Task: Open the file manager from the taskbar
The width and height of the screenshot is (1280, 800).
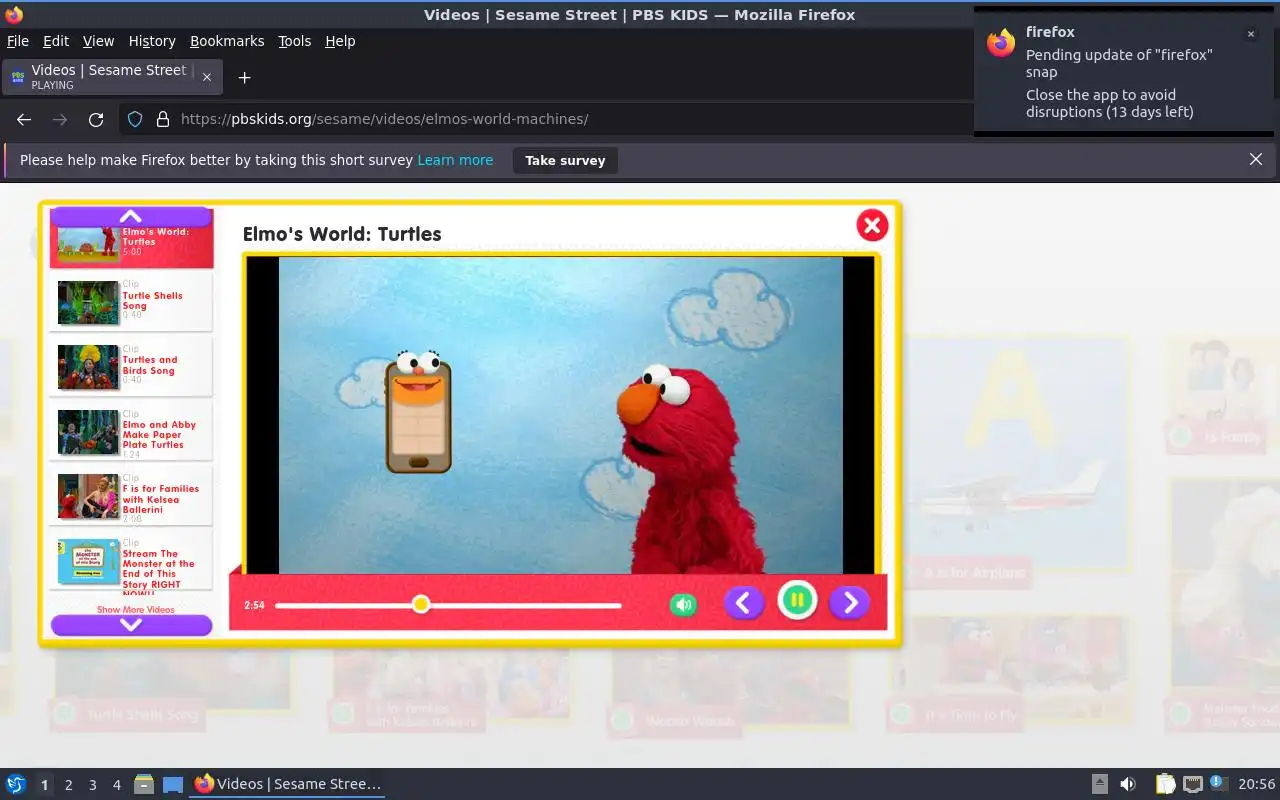Action: coord(144,785)
